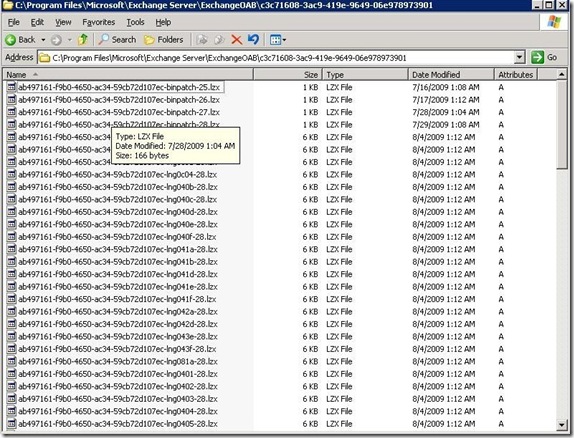Screen dimensions: 574x438
Task: Click the title bar folder icon
Action: [x=8, y=5]
